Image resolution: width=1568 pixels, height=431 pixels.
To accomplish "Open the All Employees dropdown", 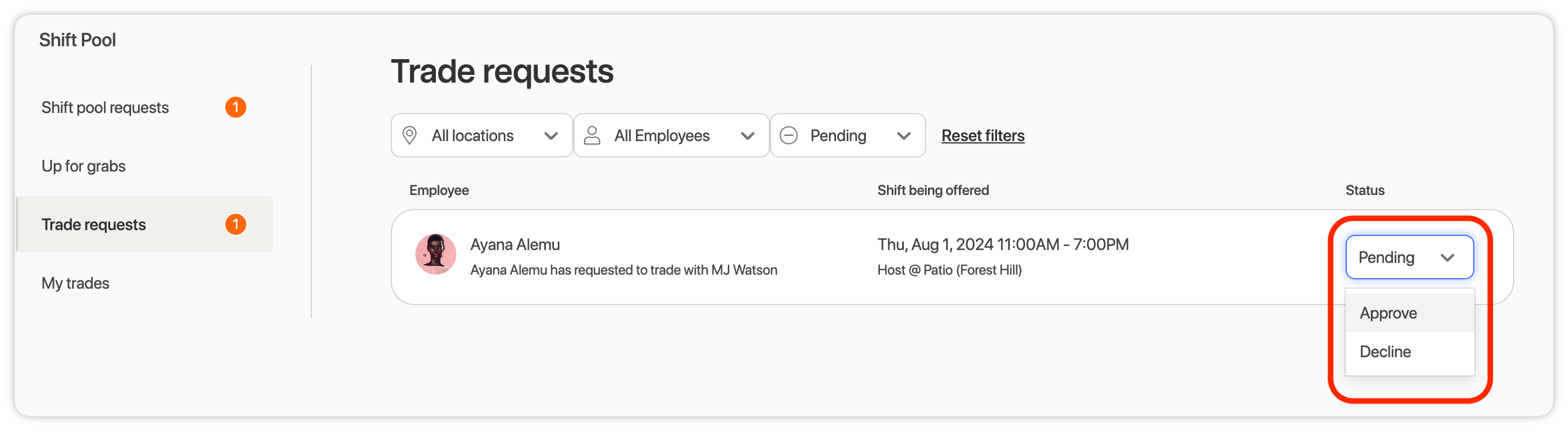I will (x=672, y=135).
